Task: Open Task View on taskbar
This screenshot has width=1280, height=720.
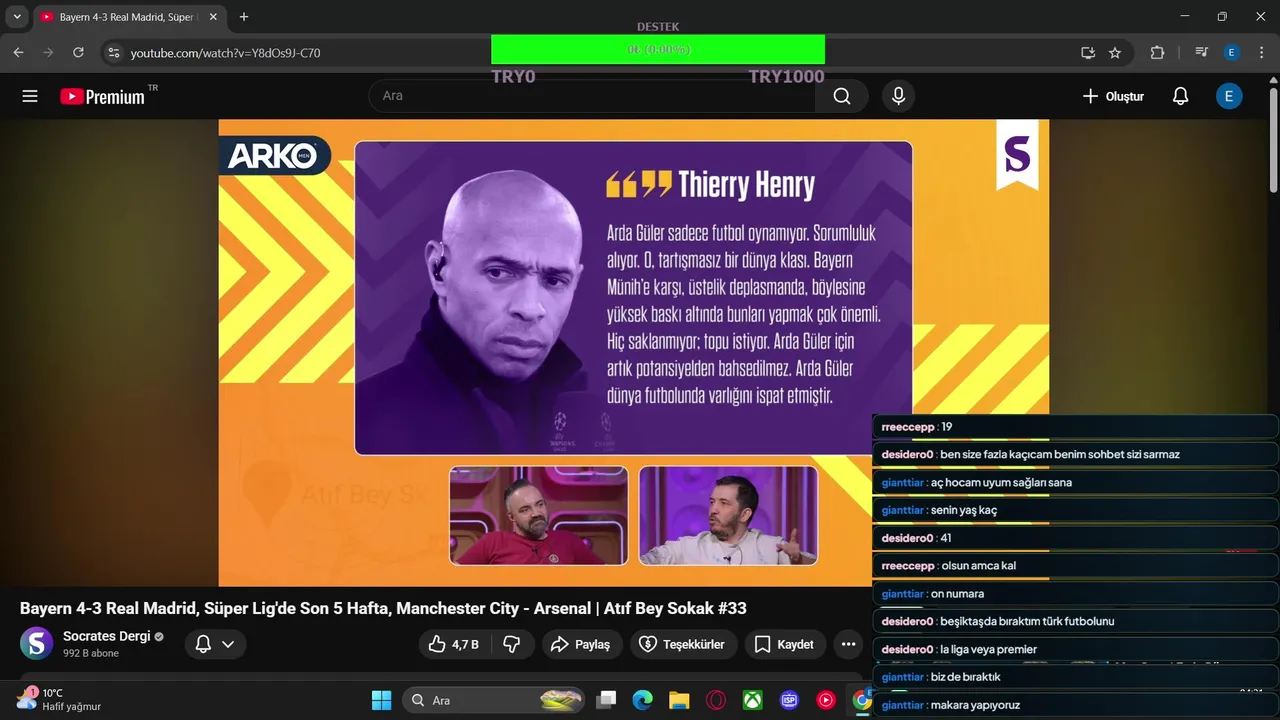Action: click(605, 700)
